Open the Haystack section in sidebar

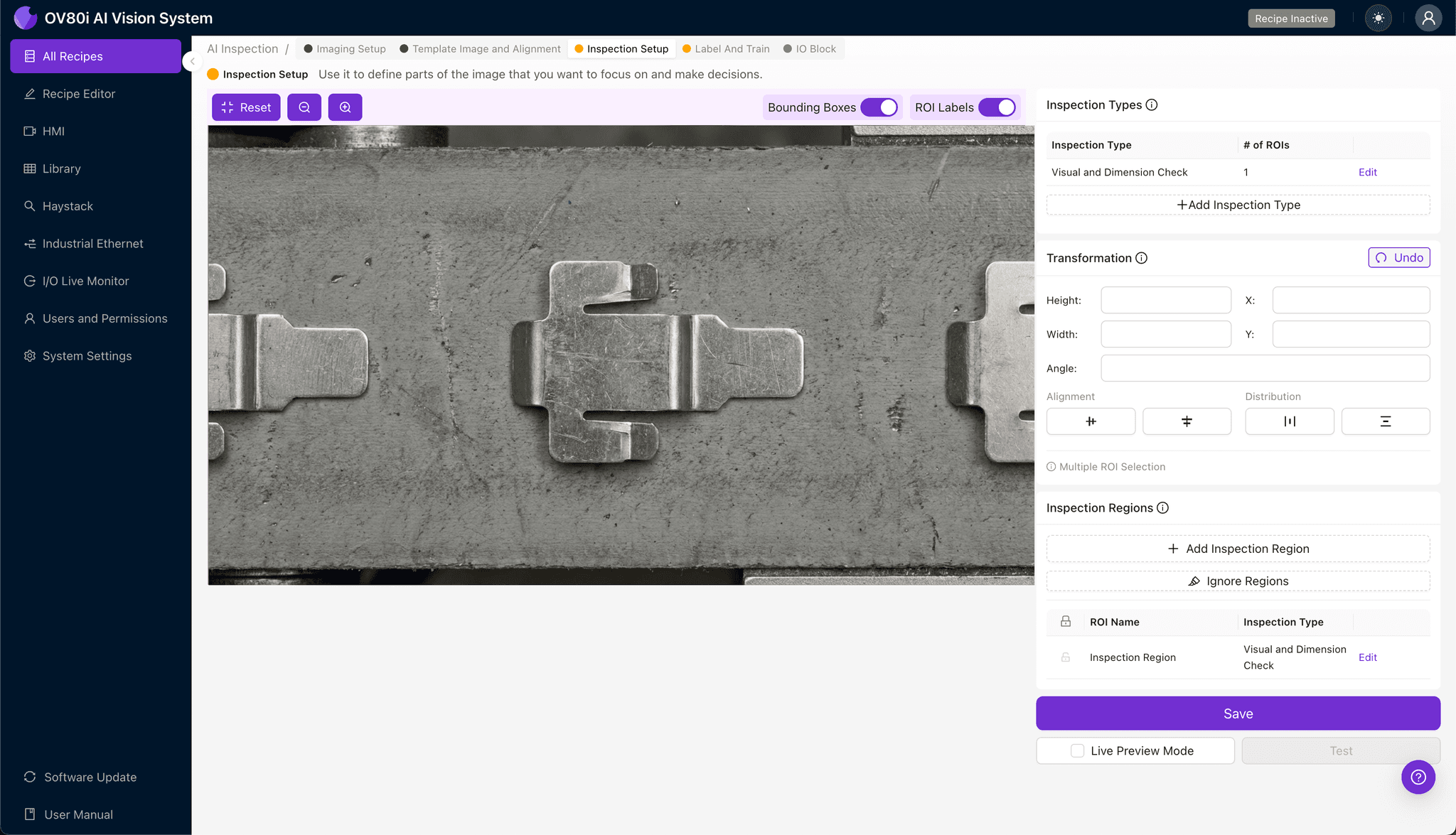[x=68, y=205]
